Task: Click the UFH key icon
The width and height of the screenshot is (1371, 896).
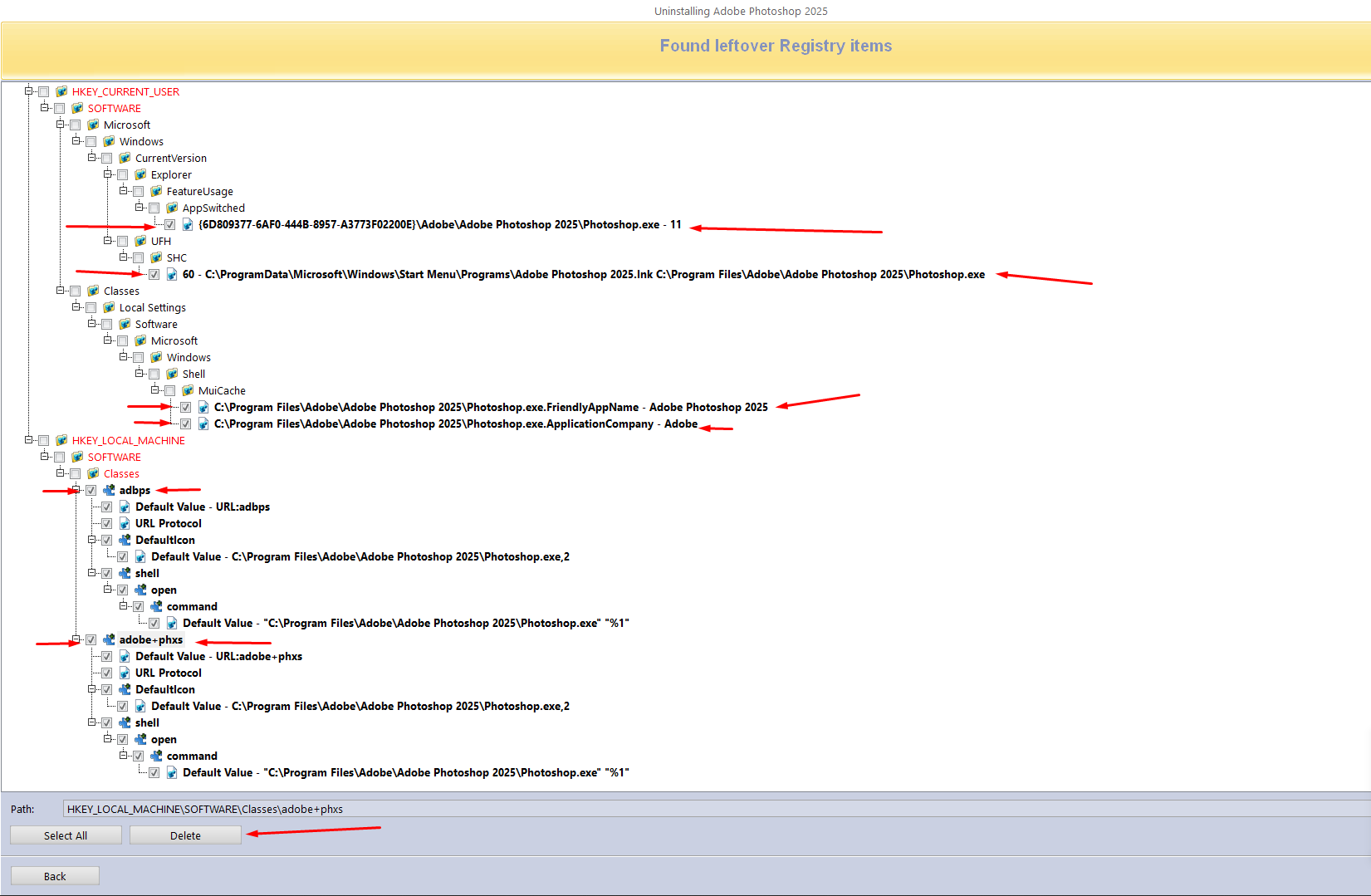Action: click(140, 241)
